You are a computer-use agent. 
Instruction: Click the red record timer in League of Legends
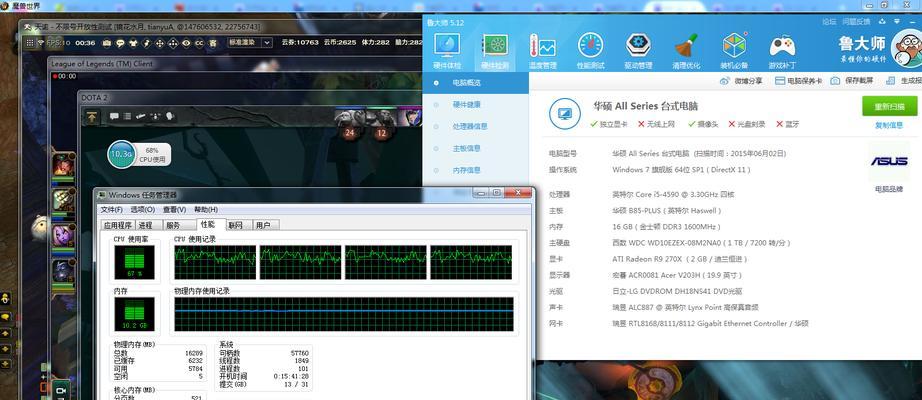click(65, 76)
